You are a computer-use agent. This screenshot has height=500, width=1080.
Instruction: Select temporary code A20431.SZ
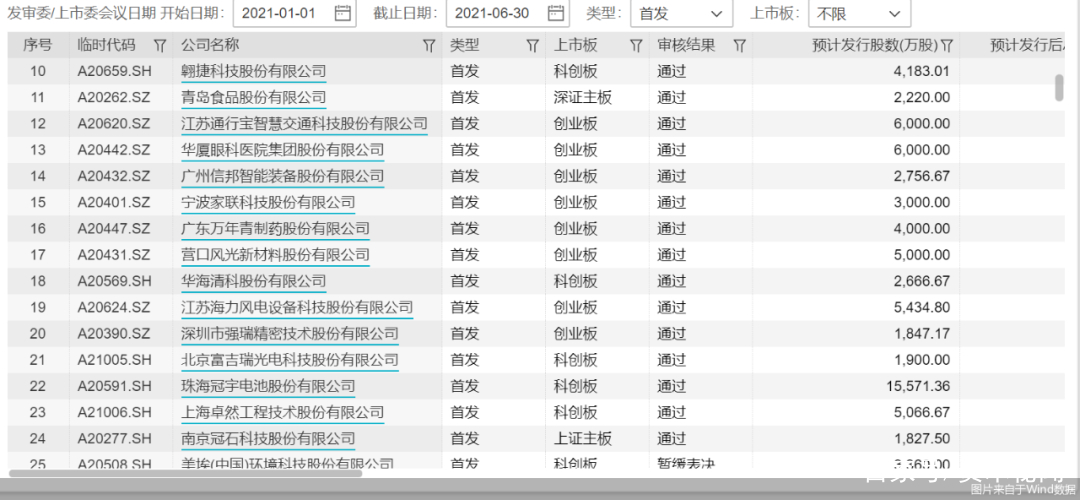[x=114, y=255]
